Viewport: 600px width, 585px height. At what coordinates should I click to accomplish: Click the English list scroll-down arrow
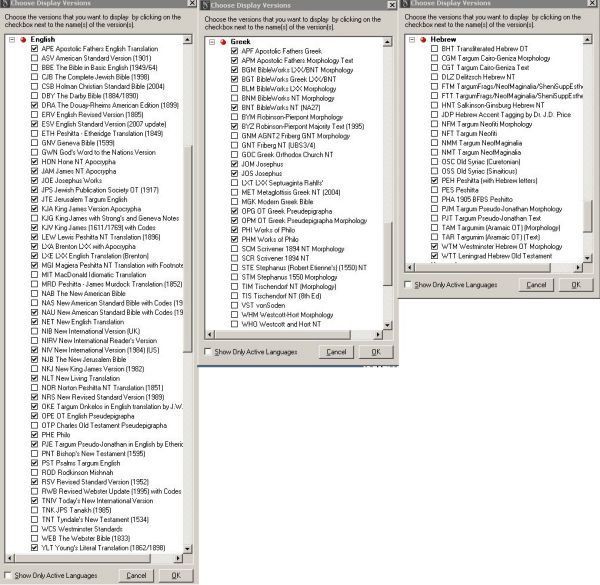pos(188,549)
